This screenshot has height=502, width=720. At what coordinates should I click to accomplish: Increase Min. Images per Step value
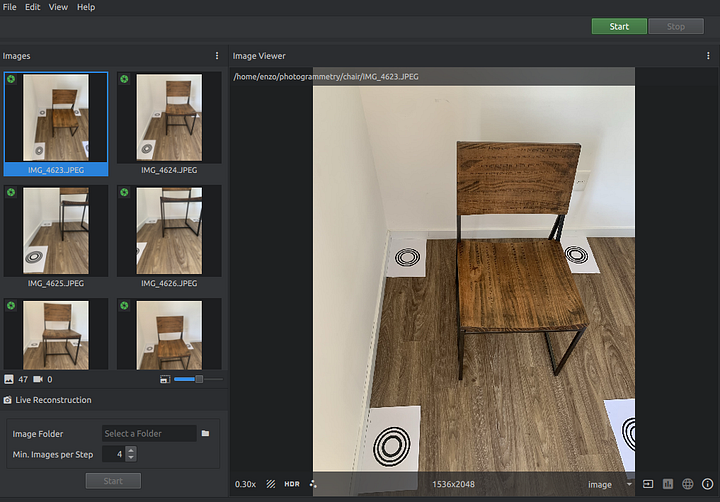[x=131, y=450]
